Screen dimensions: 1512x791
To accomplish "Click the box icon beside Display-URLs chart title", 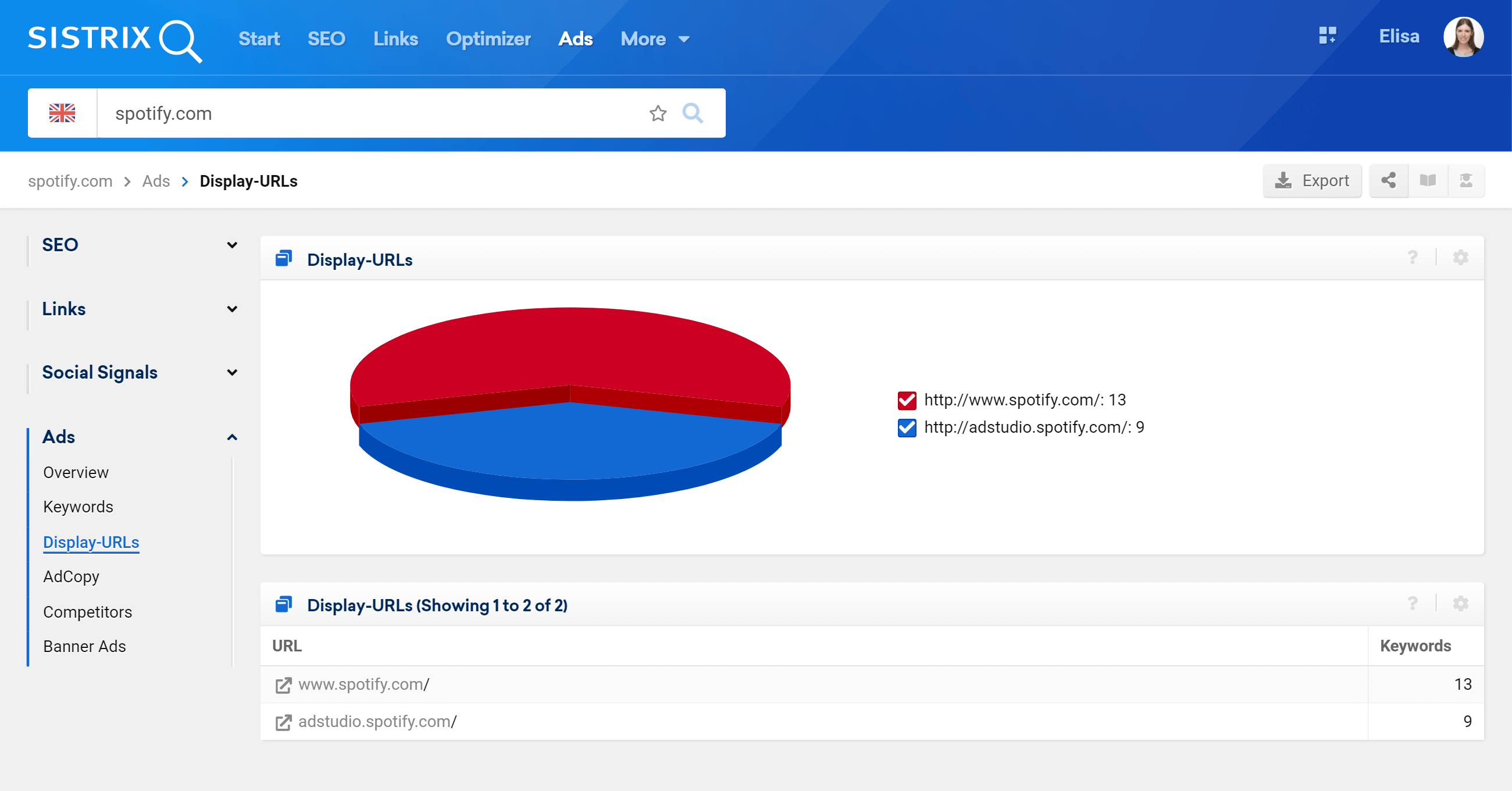I will pos(284,258).
